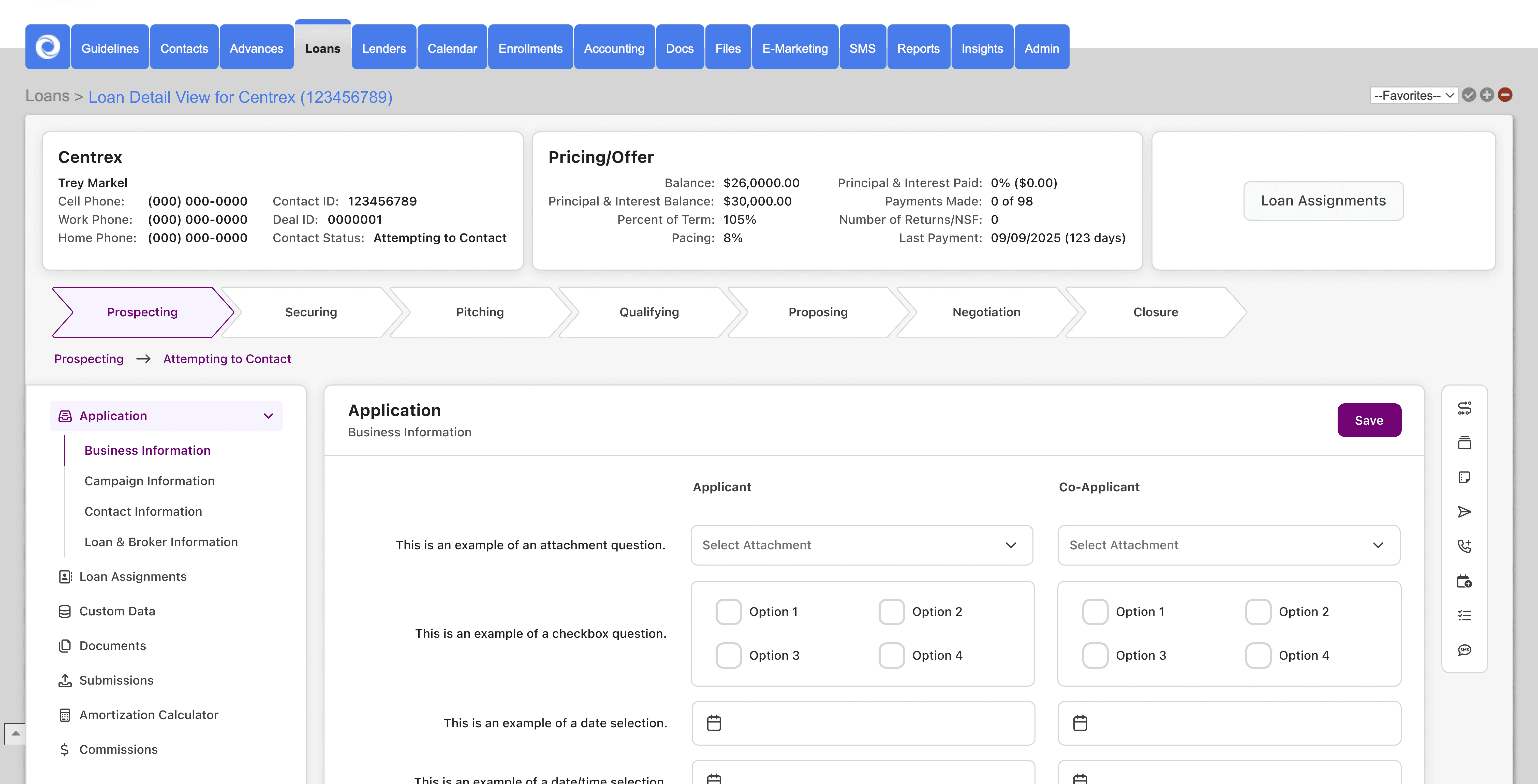Check Applicant Option 4 checkbox
1538x784 pixels.
891,655
